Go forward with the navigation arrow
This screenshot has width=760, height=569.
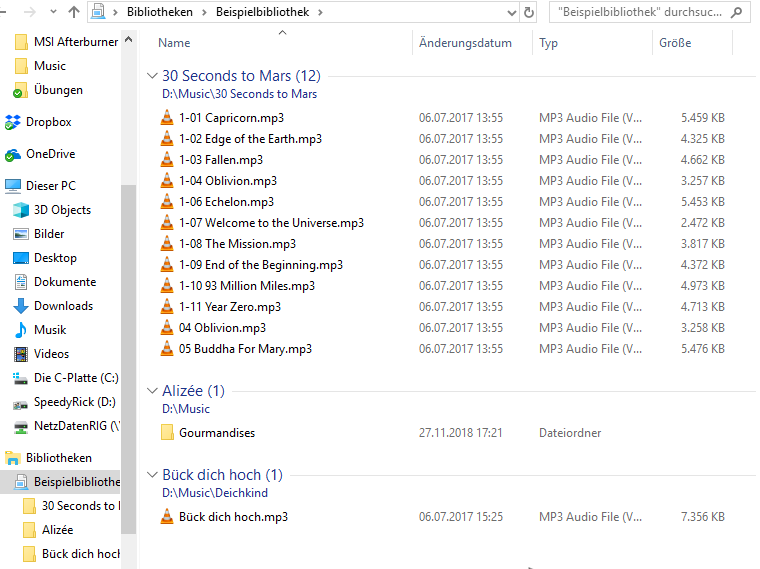pos(30,12)
